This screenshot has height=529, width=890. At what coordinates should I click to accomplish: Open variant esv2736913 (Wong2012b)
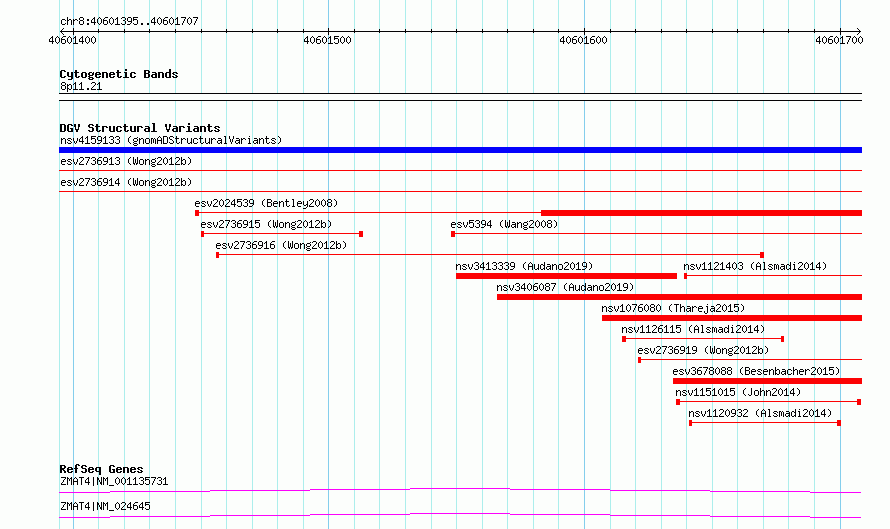(x=126, y=161)
